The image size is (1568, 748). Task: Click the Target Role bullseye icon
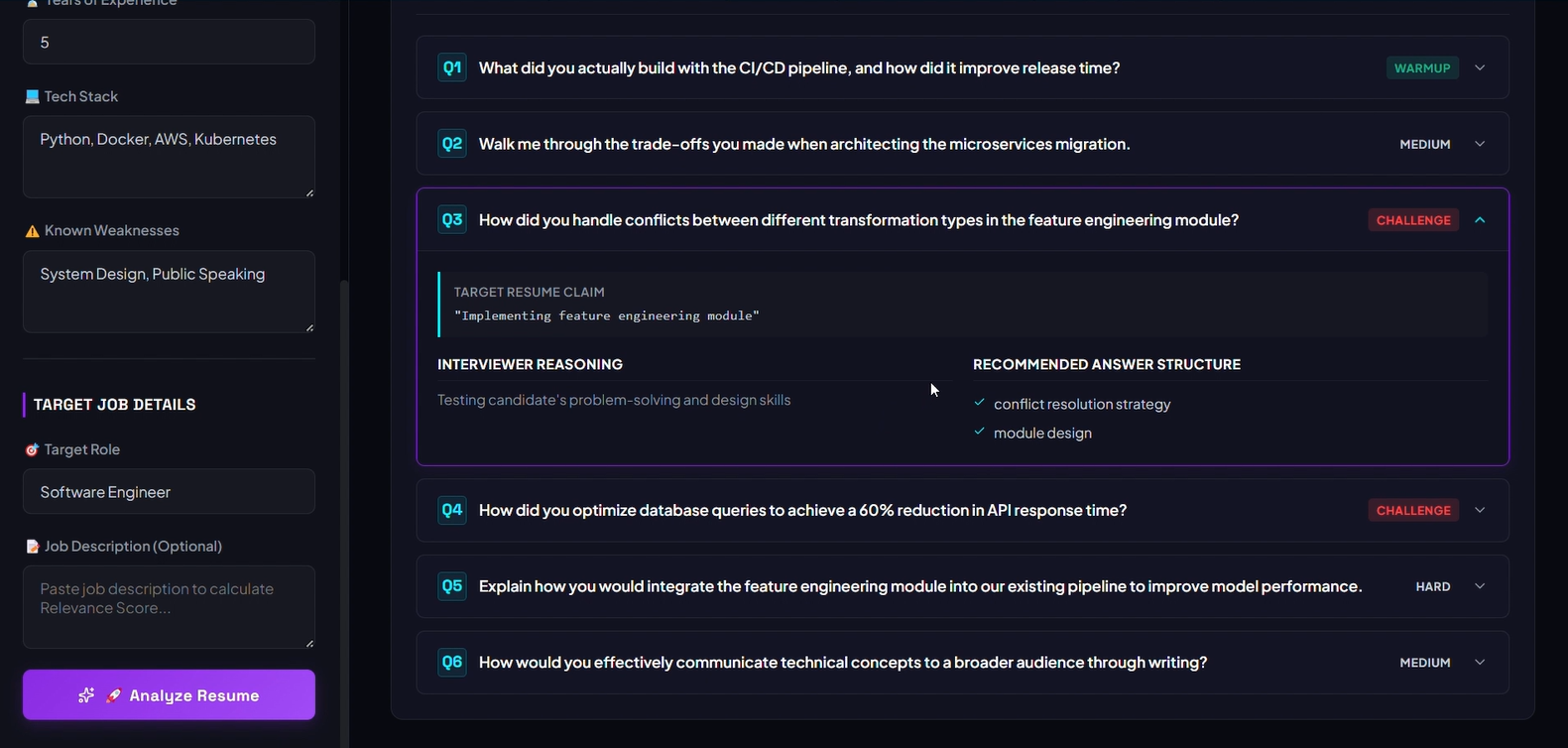[x=32, y=449]
